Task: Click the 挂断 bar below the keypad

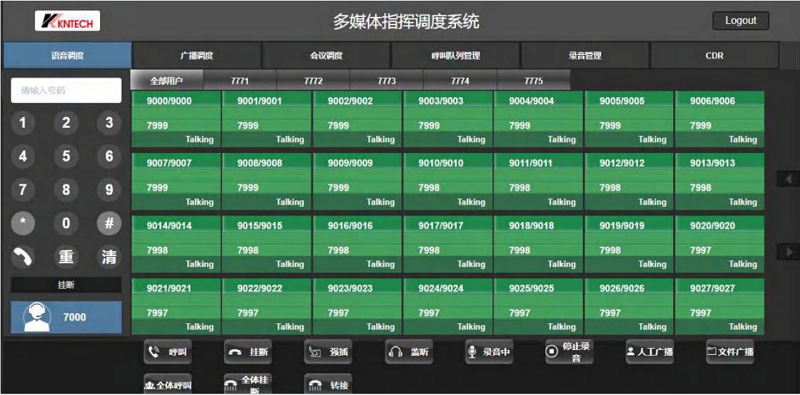Action: point(66,285)
